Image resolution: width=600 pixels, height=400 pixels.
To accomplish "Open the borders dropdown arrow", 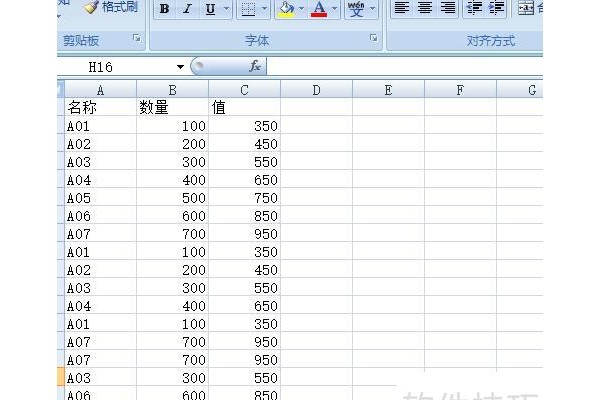I will (264, 8).
